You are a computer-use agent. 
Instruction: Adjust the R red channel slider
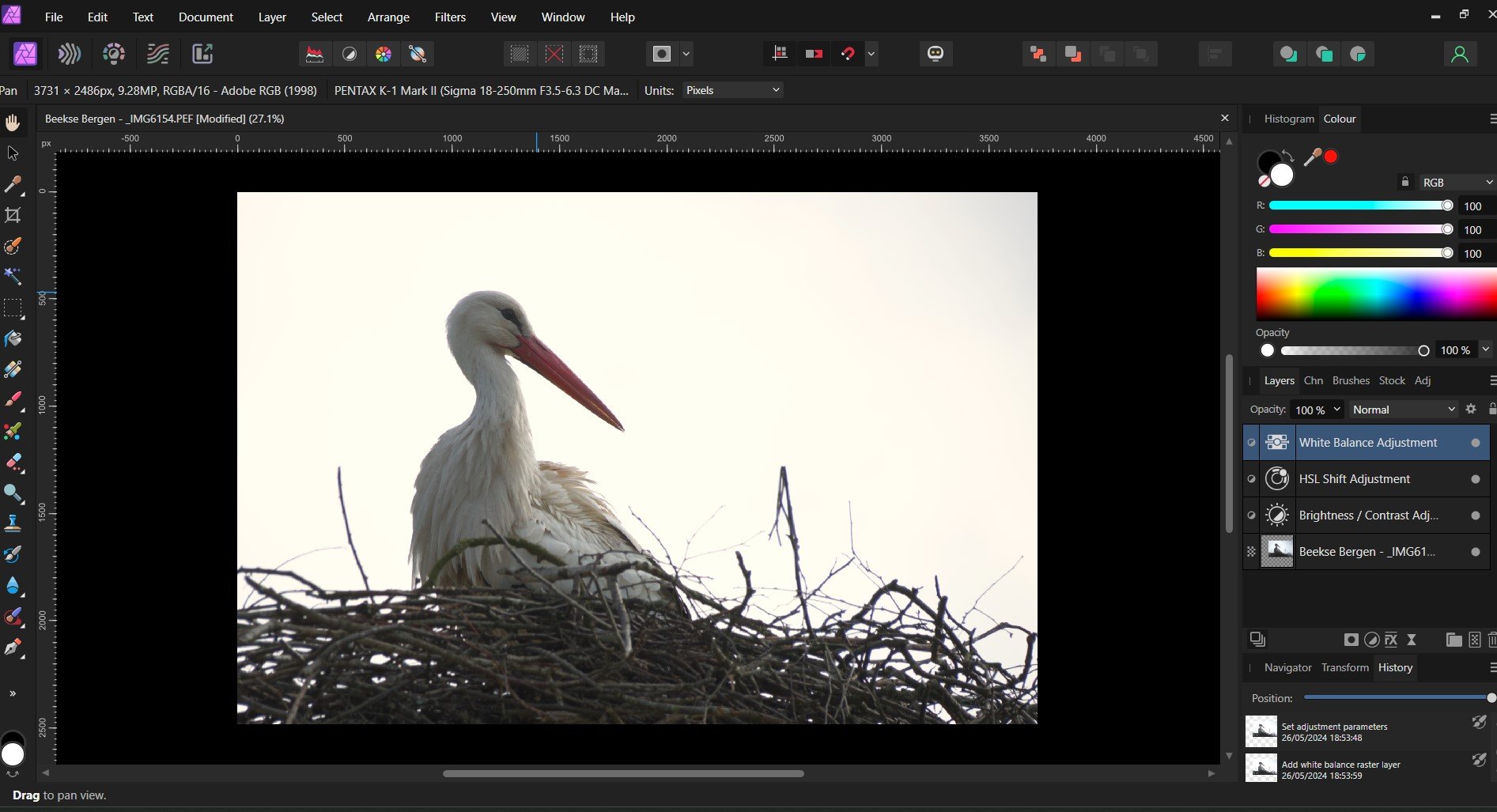pyautogui.click(x=1360, y=206)
